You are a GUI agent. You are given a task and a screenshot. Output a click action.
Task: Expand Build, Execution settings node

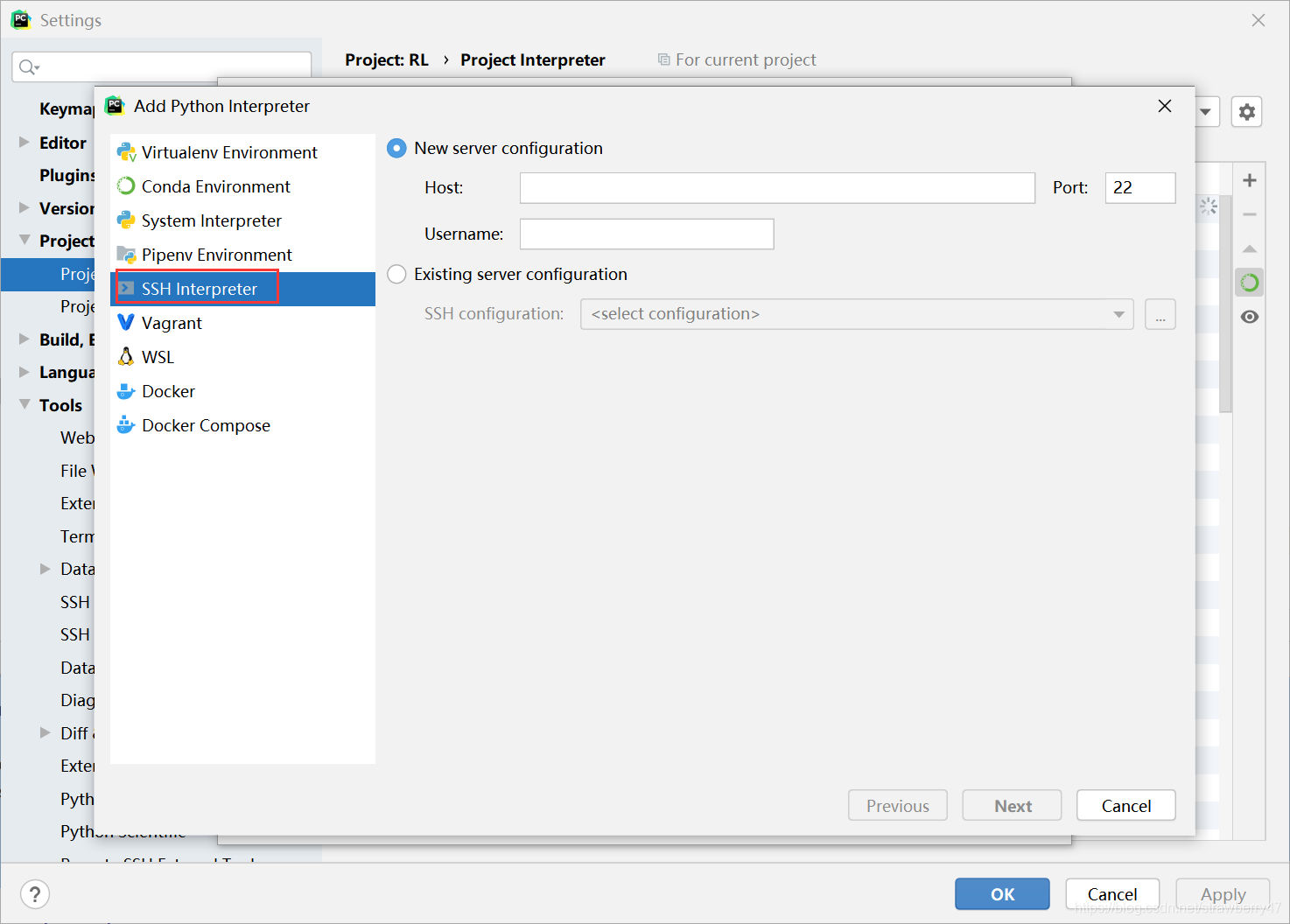(x=25, y=339)
